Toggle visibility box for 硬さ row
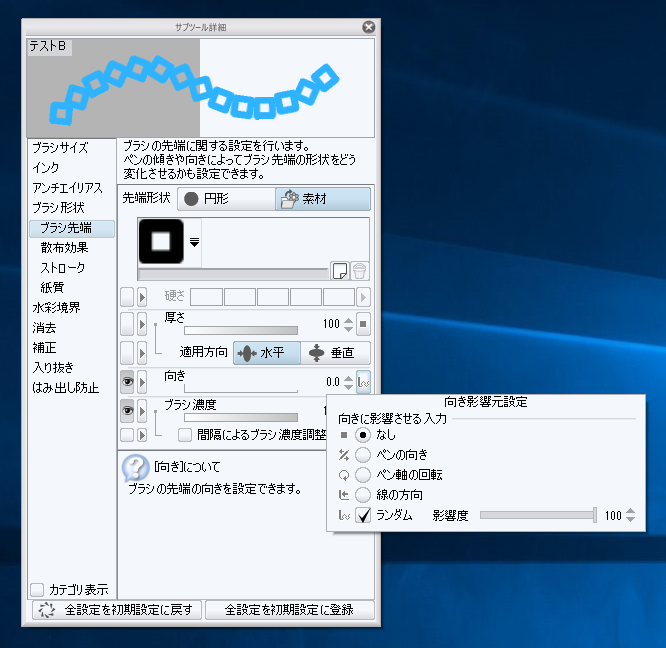 point(127,297)
